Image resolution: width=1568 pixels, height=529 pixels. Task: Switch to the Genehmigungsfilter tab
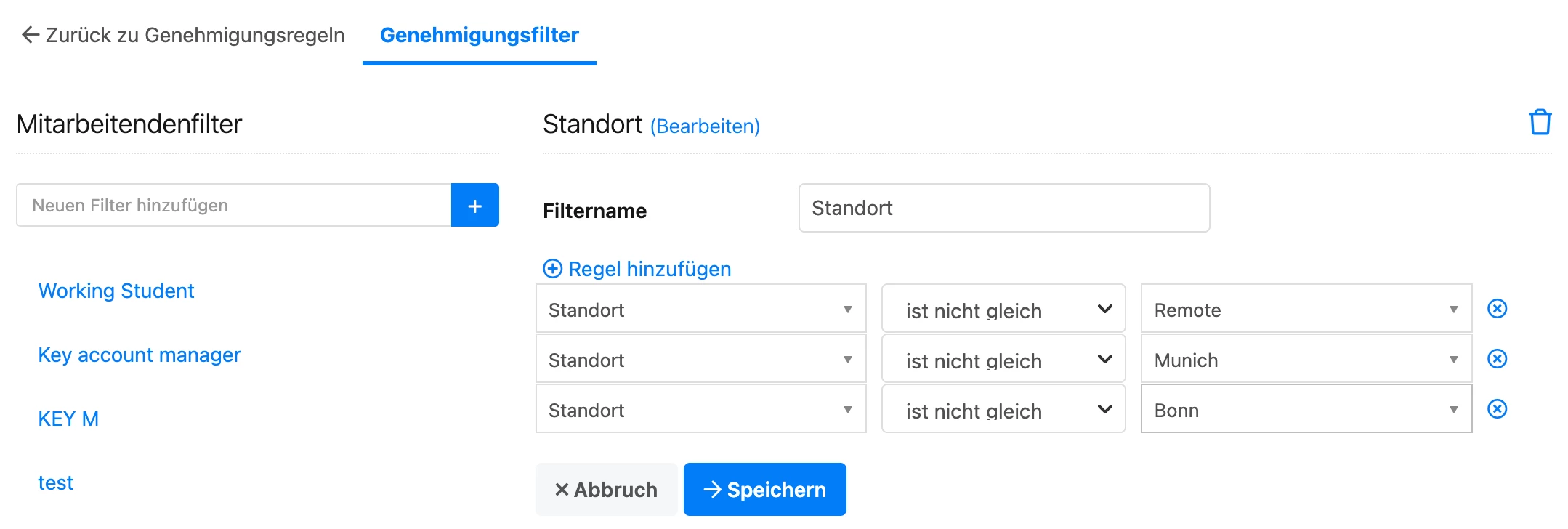click(x=479, y=35)
